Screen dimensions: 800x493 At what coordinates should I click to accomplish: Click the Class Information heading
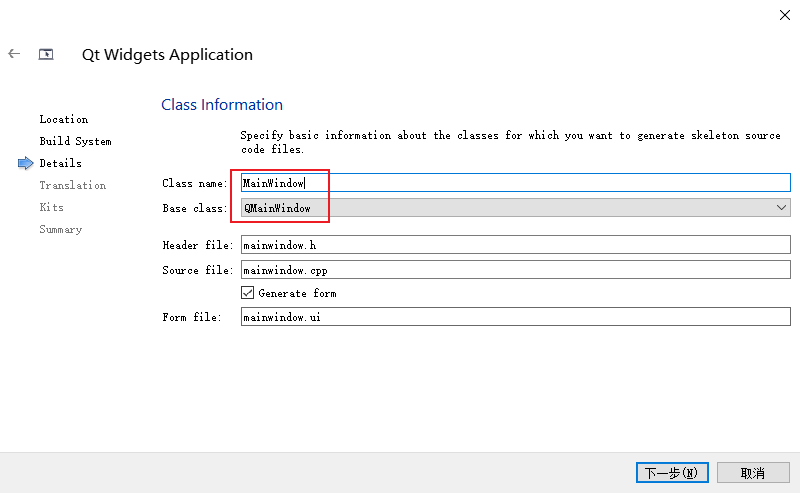click(x=222, y=105)
